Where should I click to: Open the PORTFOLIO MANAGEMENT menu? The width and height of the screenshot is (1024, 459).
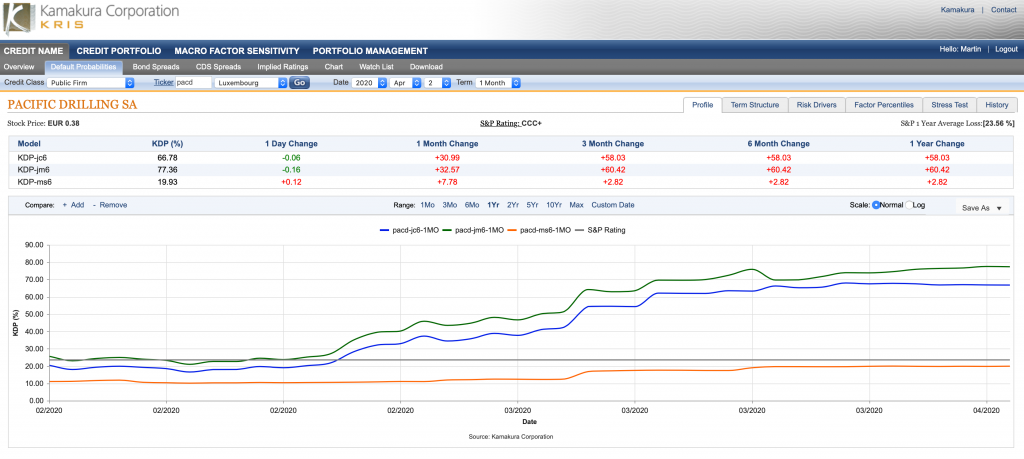tap(370, 51)
